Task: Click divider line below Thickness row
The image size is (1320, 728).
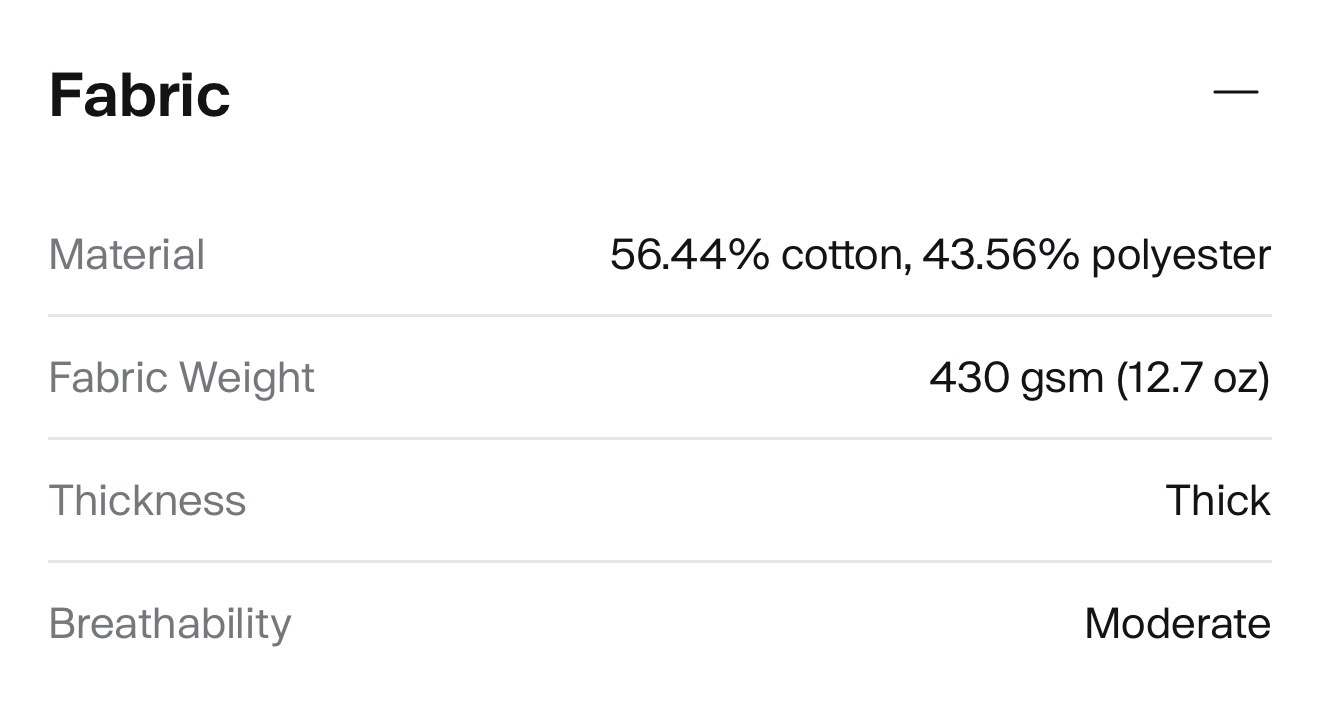Action: pyautogui.click(x=660, y=561)
